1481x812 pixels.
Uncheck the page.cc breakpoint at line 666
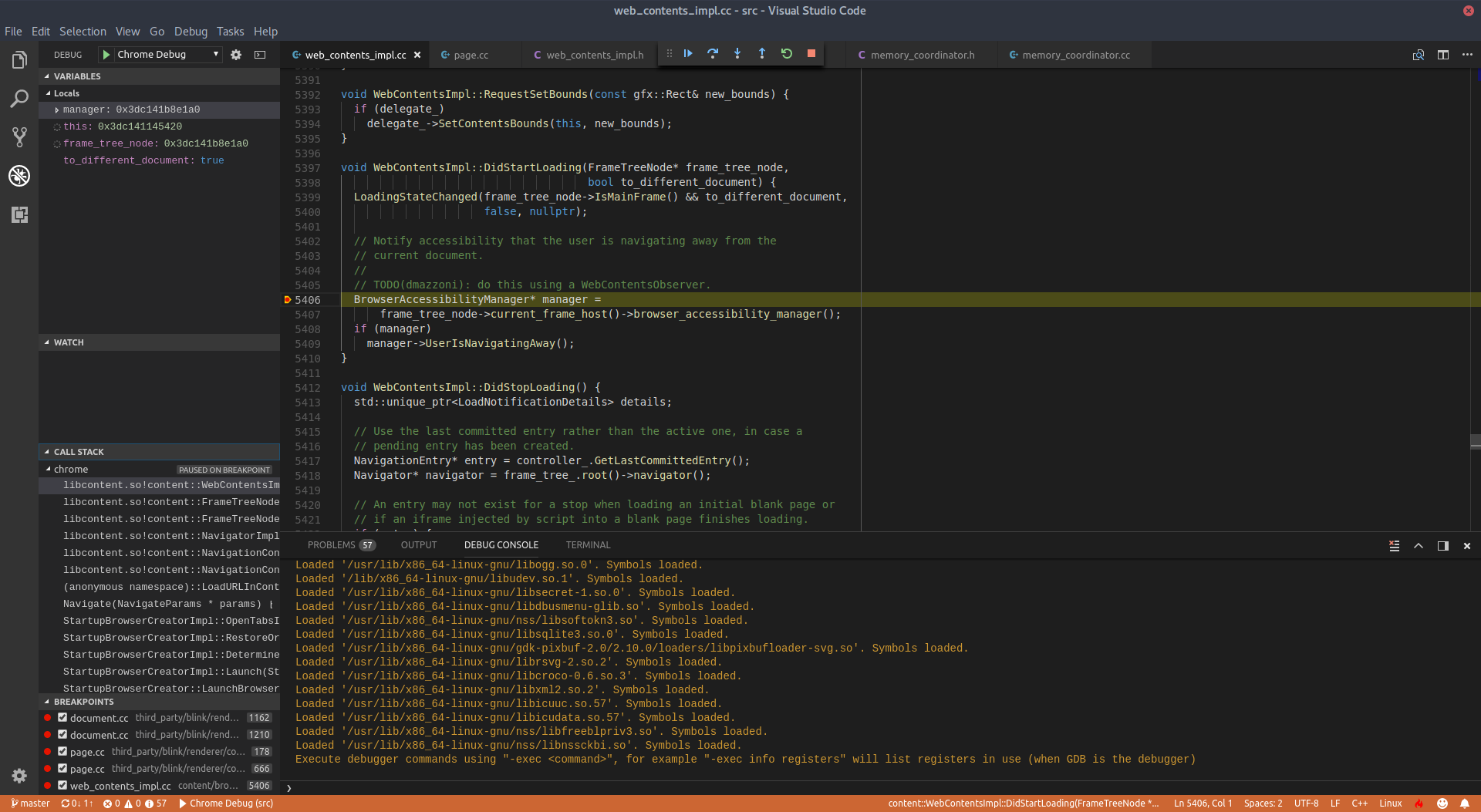(62, 769)
